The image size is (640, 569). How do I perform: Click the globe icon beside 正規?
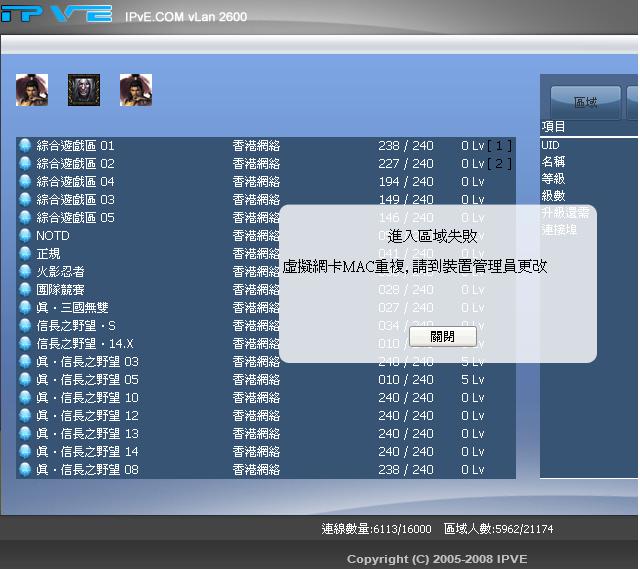point(25,253)
